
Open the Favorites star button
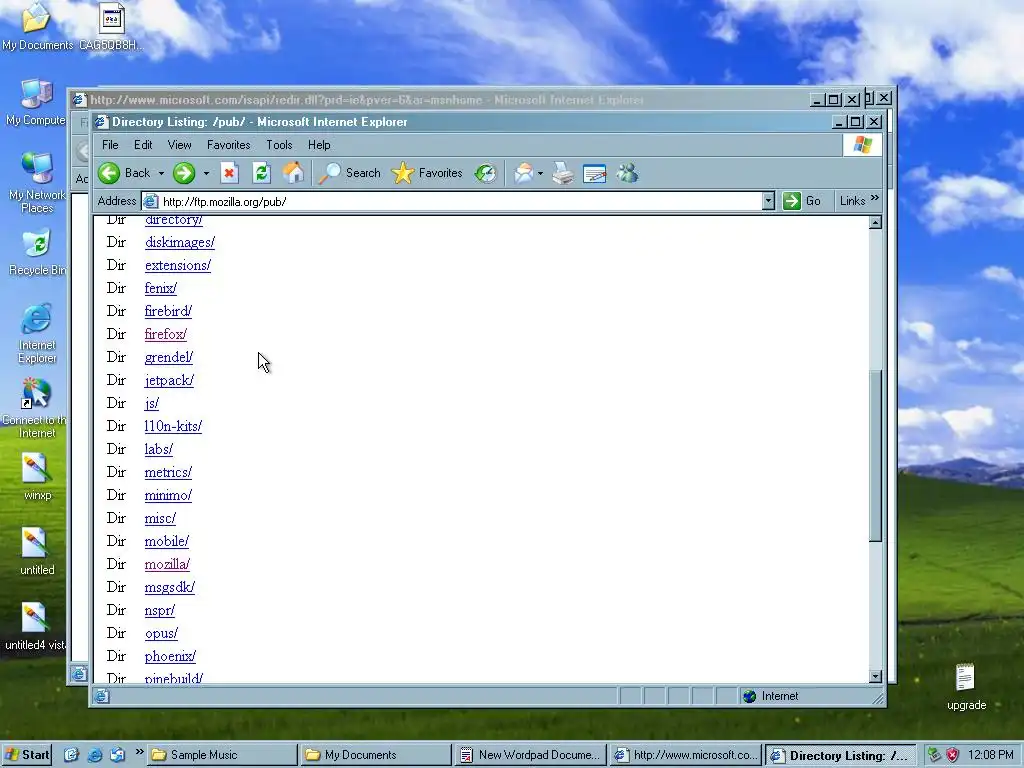pyautogui.click(x=427, y=173)
